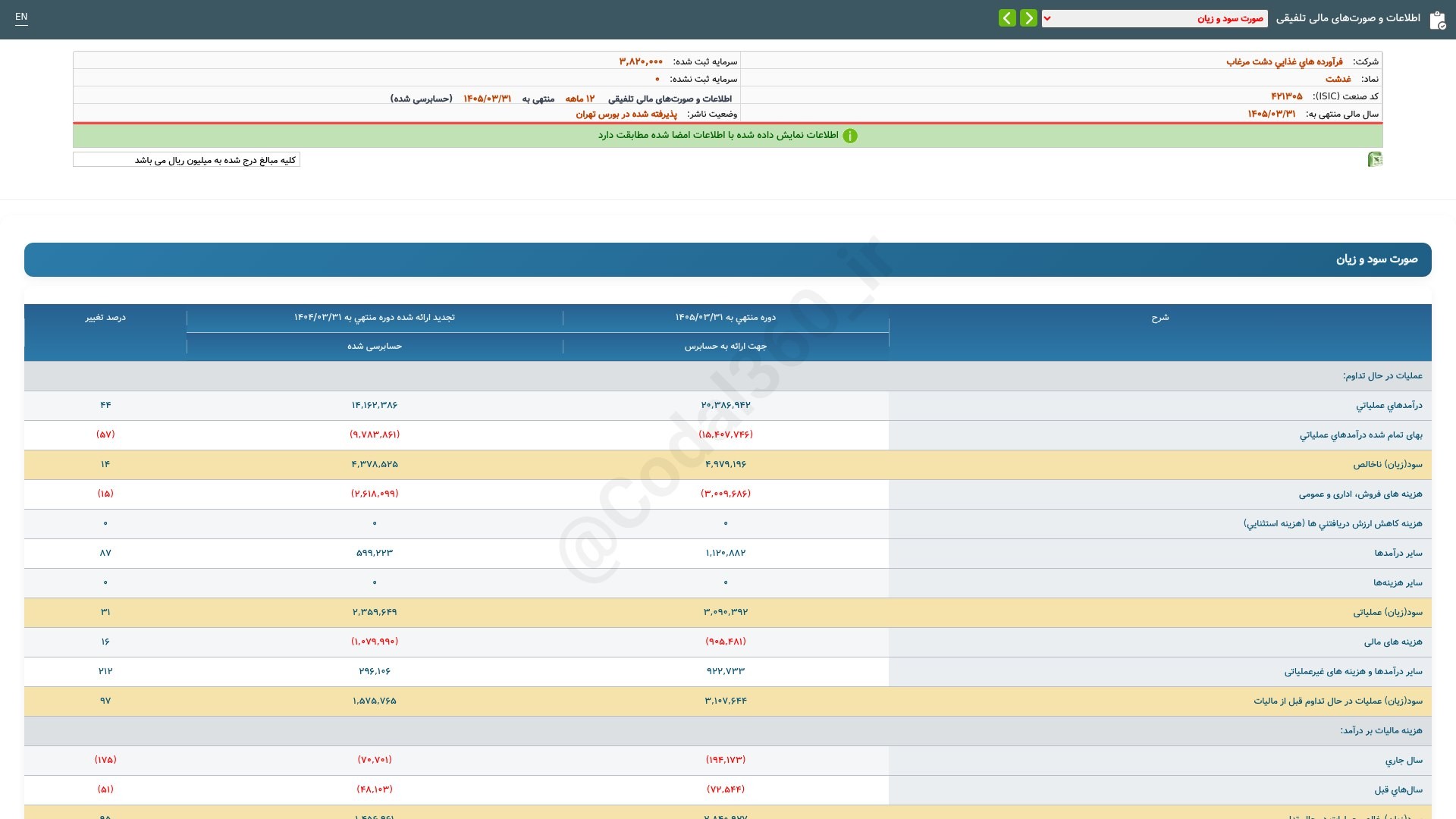Click publisher status پذیرفته شده در بورس تهران

click(626, 115)
